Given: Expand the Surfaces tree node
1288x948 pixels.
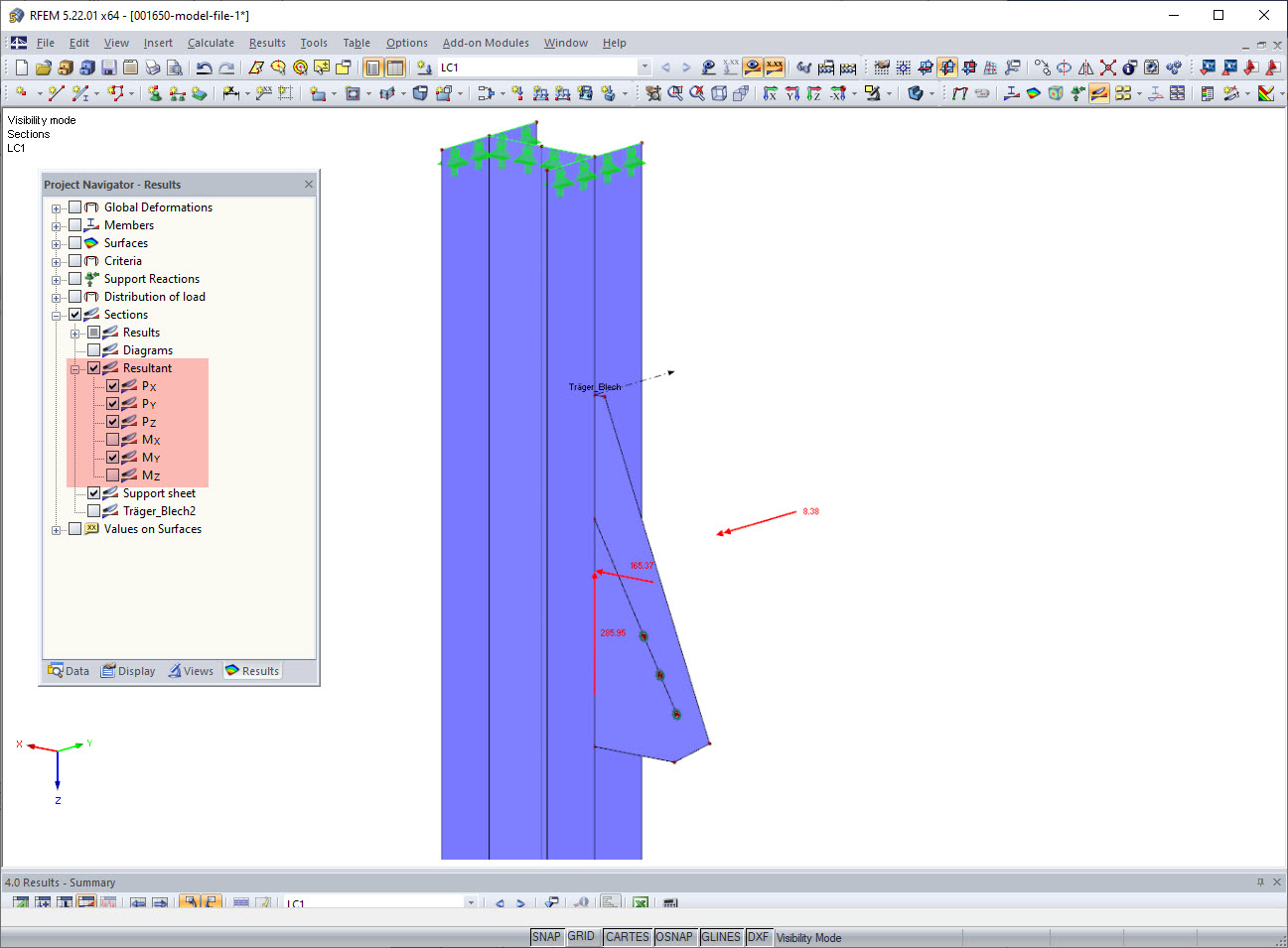Looking at the screenshot, I should pyautogui.click(x=56, y=244).
